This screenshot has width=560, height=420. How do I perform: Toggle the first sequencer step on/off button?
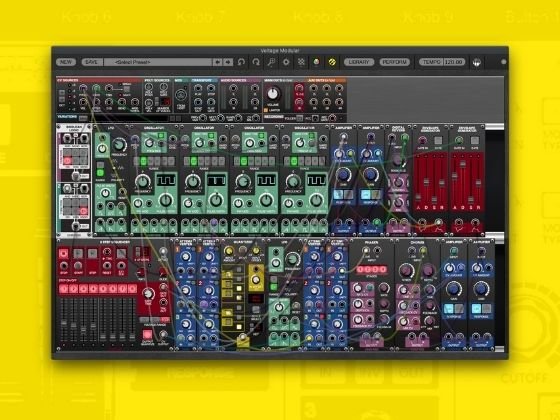(x=64, y=289)
